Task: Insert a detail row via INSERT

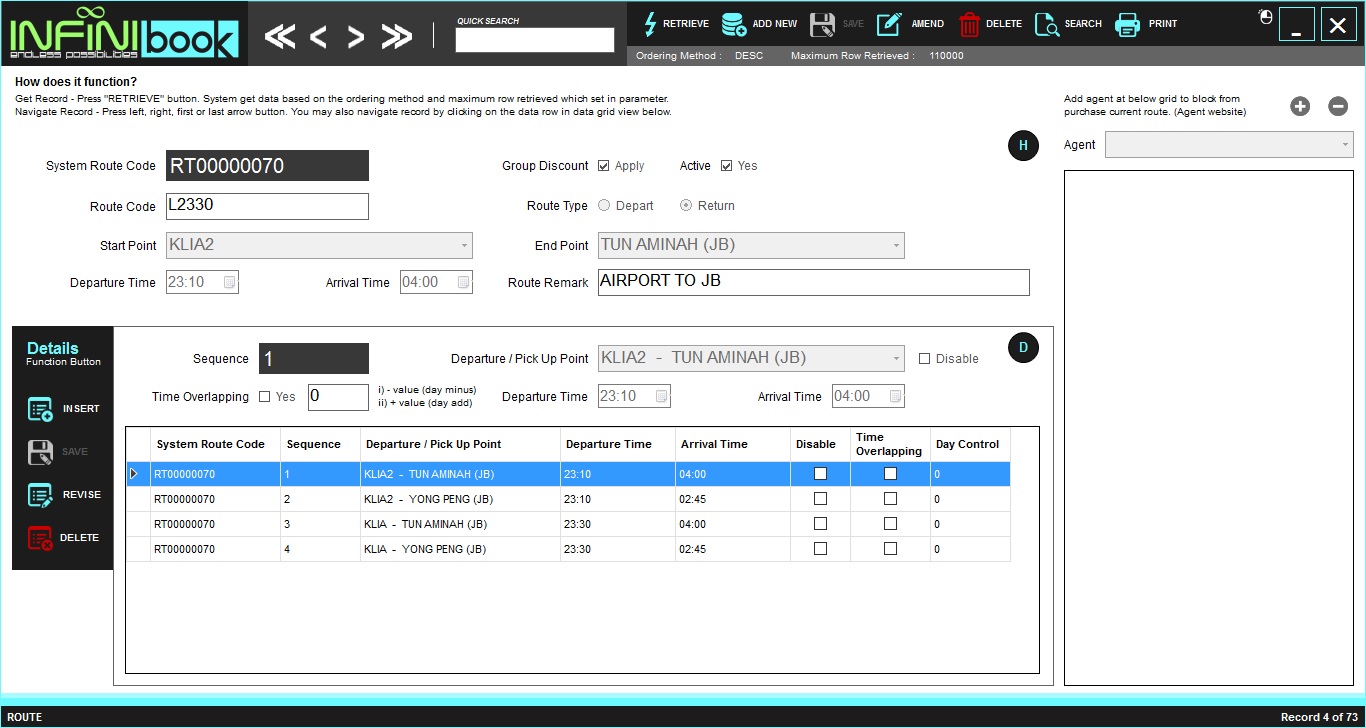Action: [x=64, y=409]
